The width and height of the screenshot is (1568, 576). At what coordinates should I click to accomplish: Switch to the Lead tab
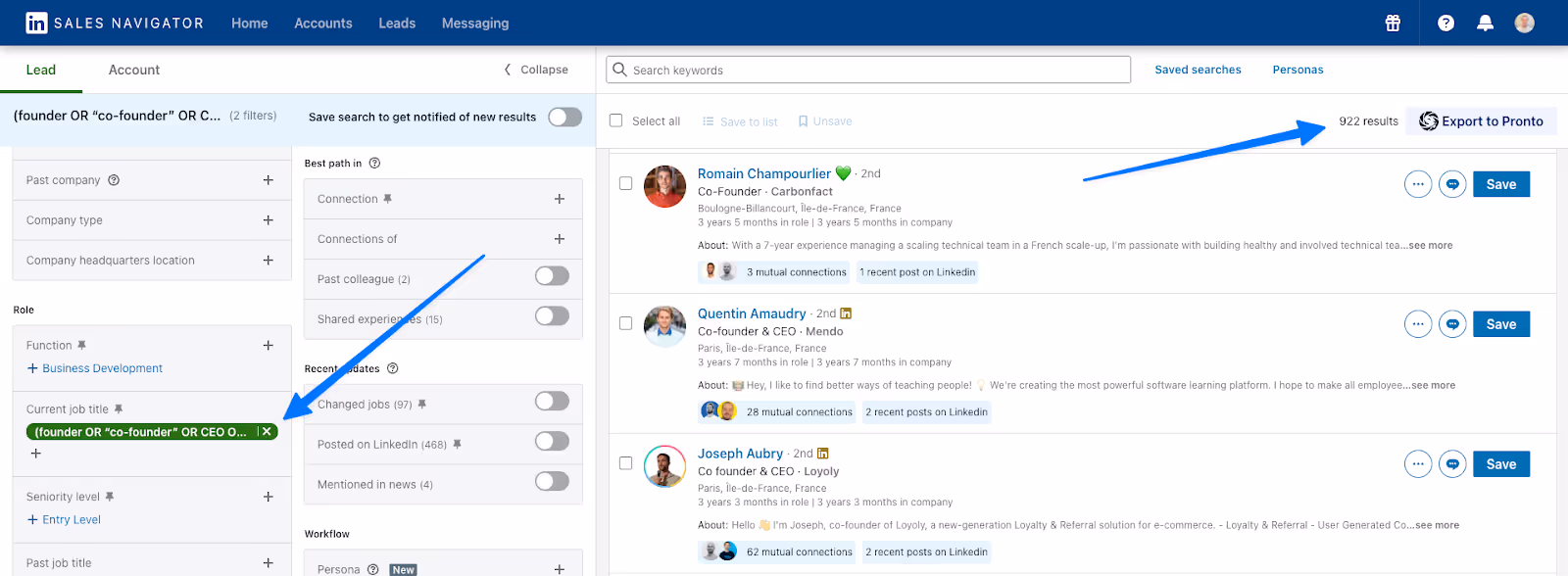[41, 70]
